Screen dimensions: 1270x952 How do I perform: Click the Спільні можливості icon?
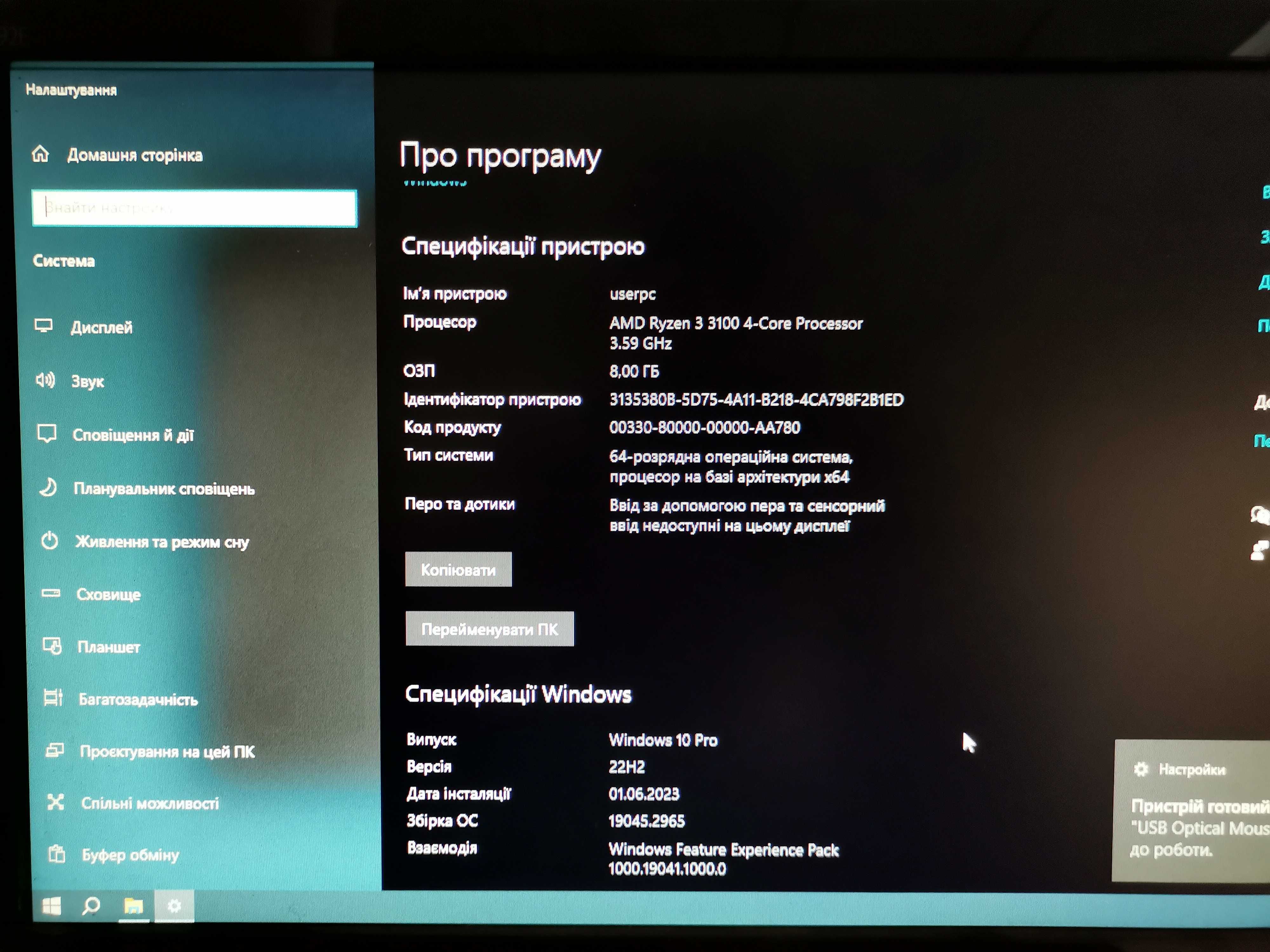click(56, 802)
